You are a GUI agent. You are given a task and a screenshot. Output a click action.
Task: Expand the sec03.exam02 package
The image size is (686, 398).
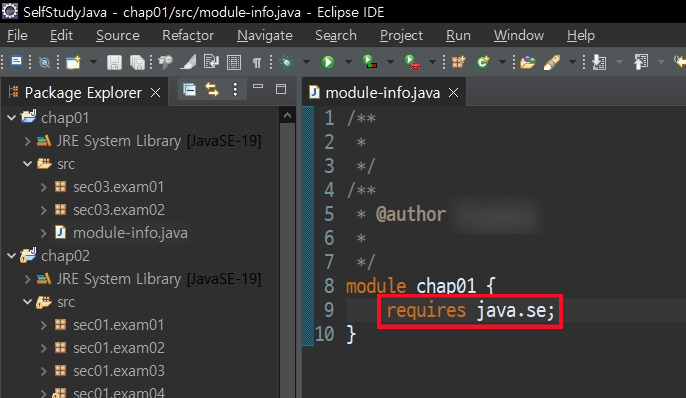43,210
